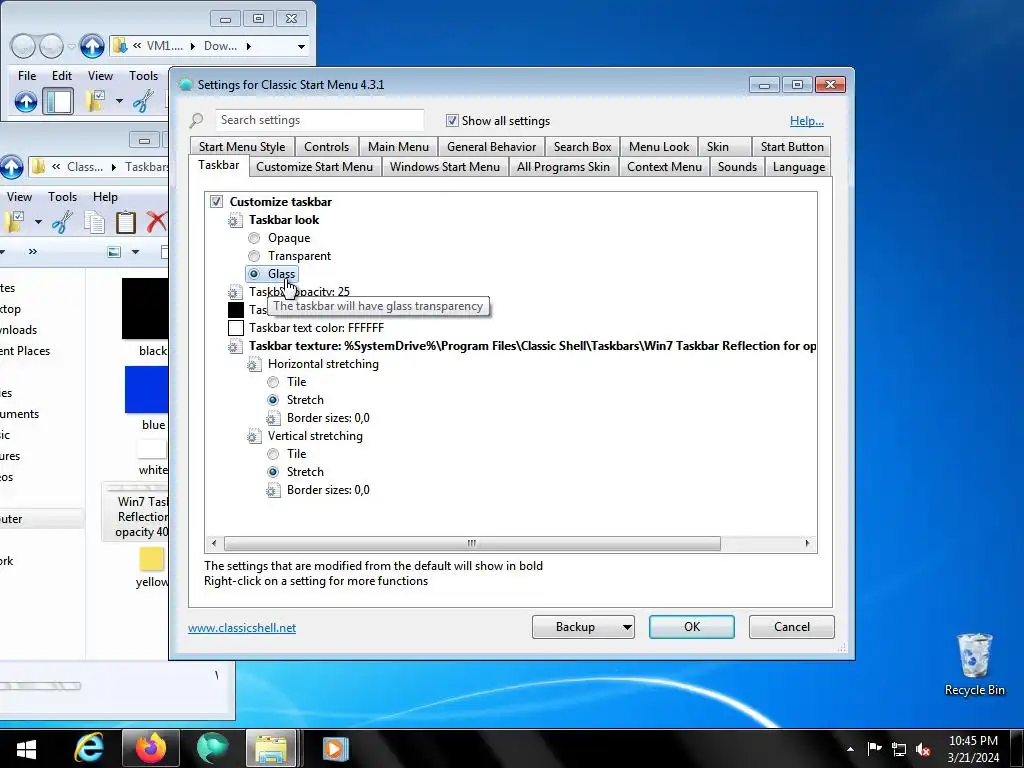Switch to Customize Start Menu tab

(x=314, y=167)
